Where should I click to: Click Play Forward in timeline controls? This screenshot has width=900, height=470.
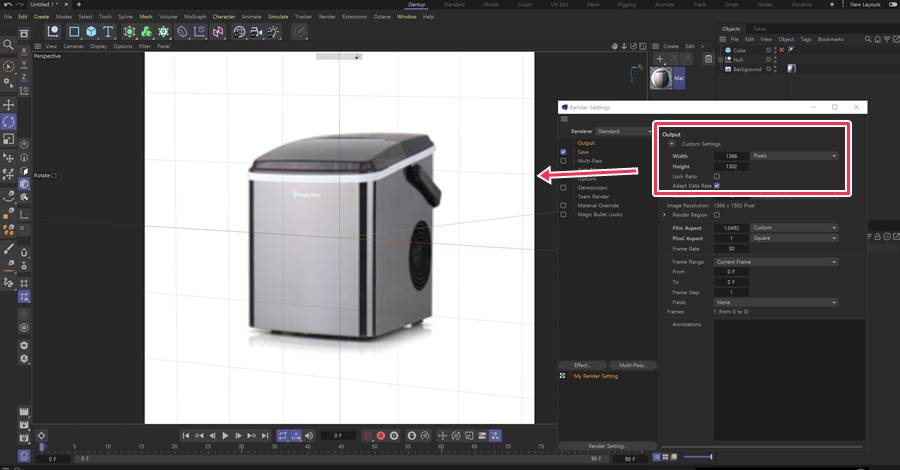tap(225, 436)
